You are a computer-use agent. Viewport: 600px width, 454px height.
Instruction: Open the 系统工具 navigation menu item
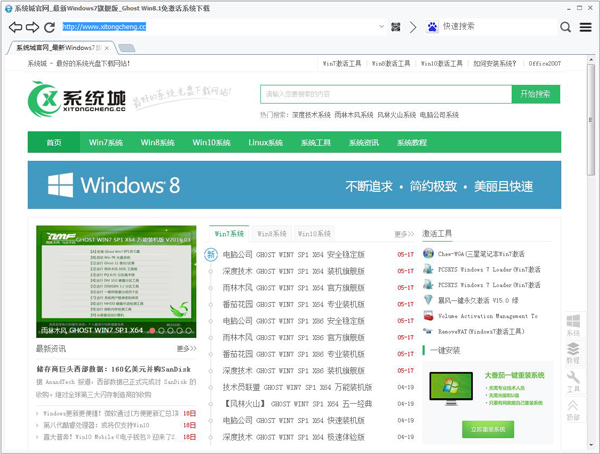point(316,142)
